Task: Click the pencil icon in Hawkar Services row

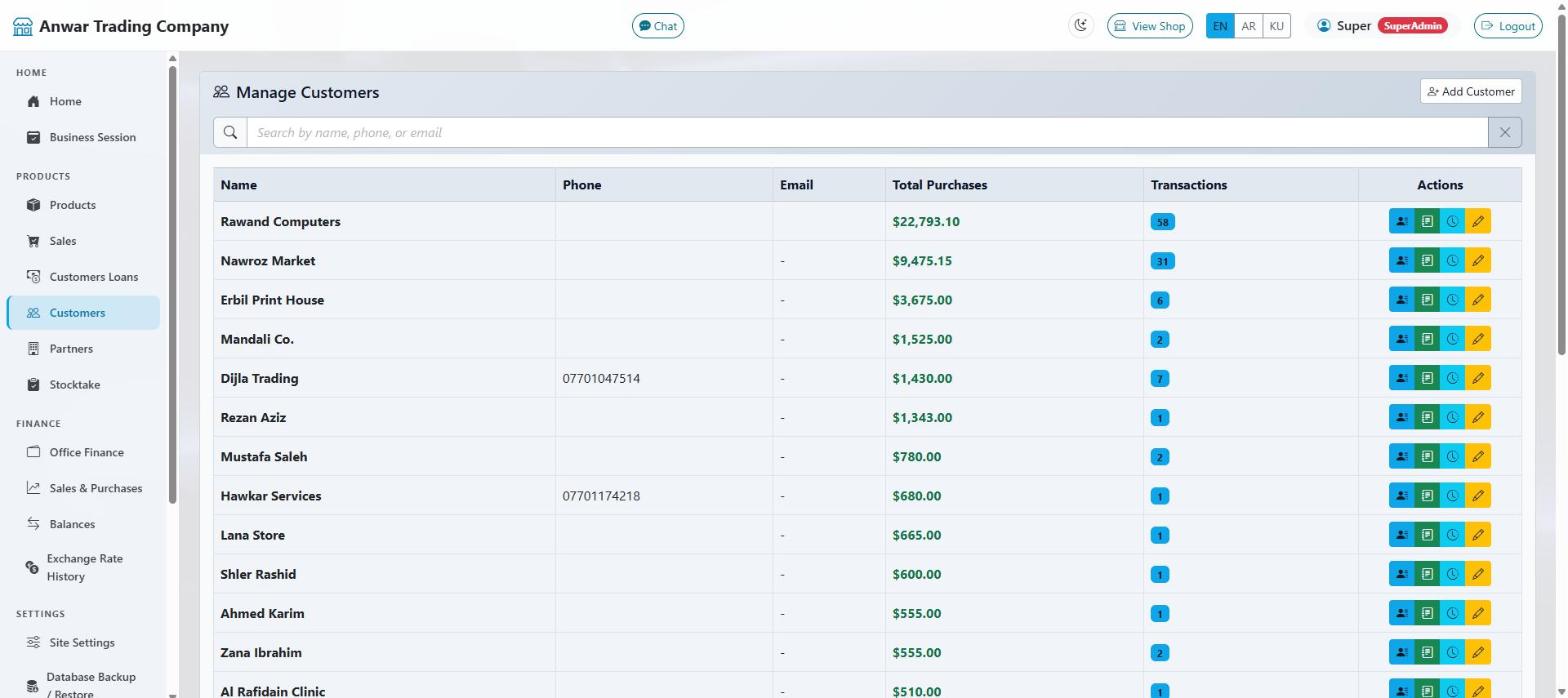Action: (x=1478, y=496)
